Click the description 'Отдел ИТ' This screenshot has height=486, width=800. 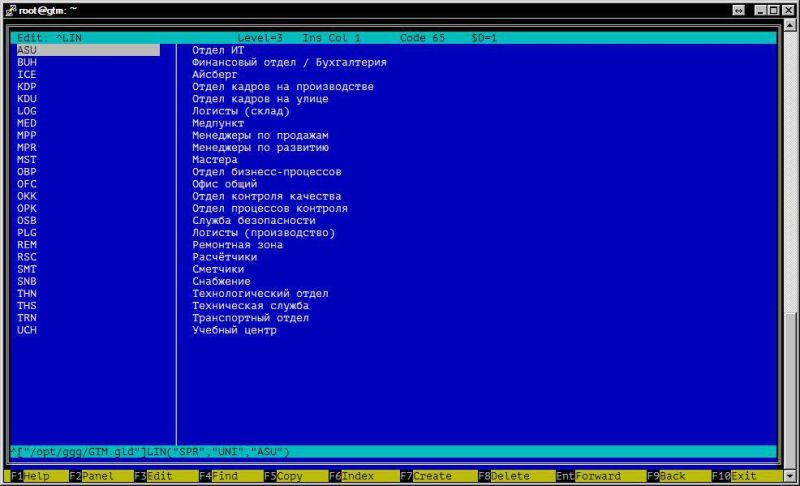coord(218,50)
